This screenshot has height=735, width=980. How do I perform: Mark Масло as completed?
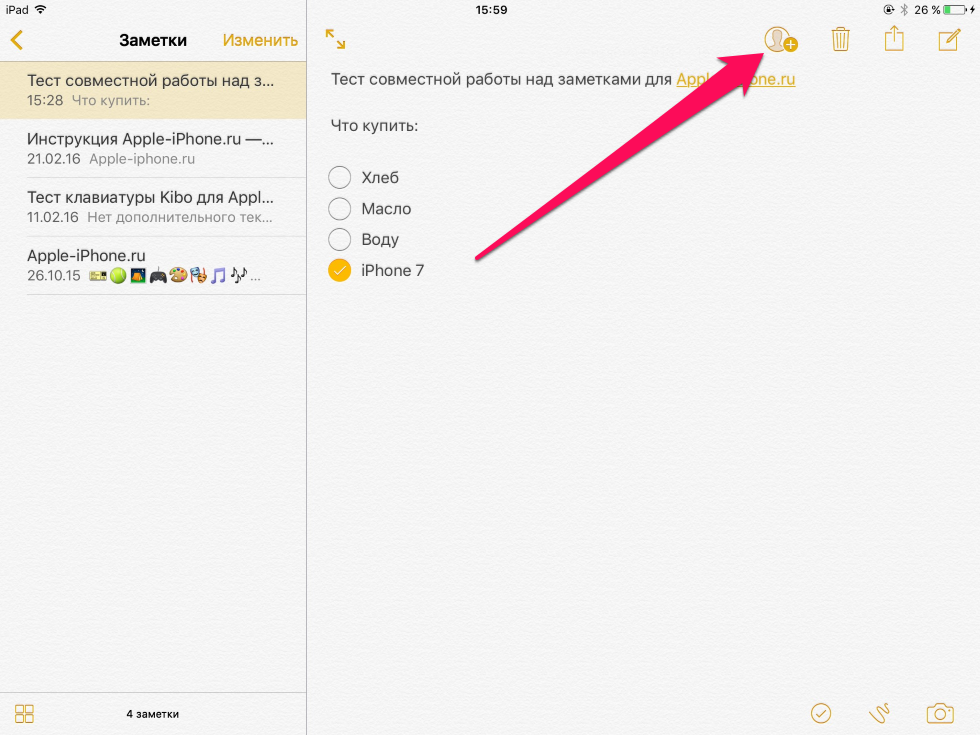pyautogui.click(x=340, y=209)
